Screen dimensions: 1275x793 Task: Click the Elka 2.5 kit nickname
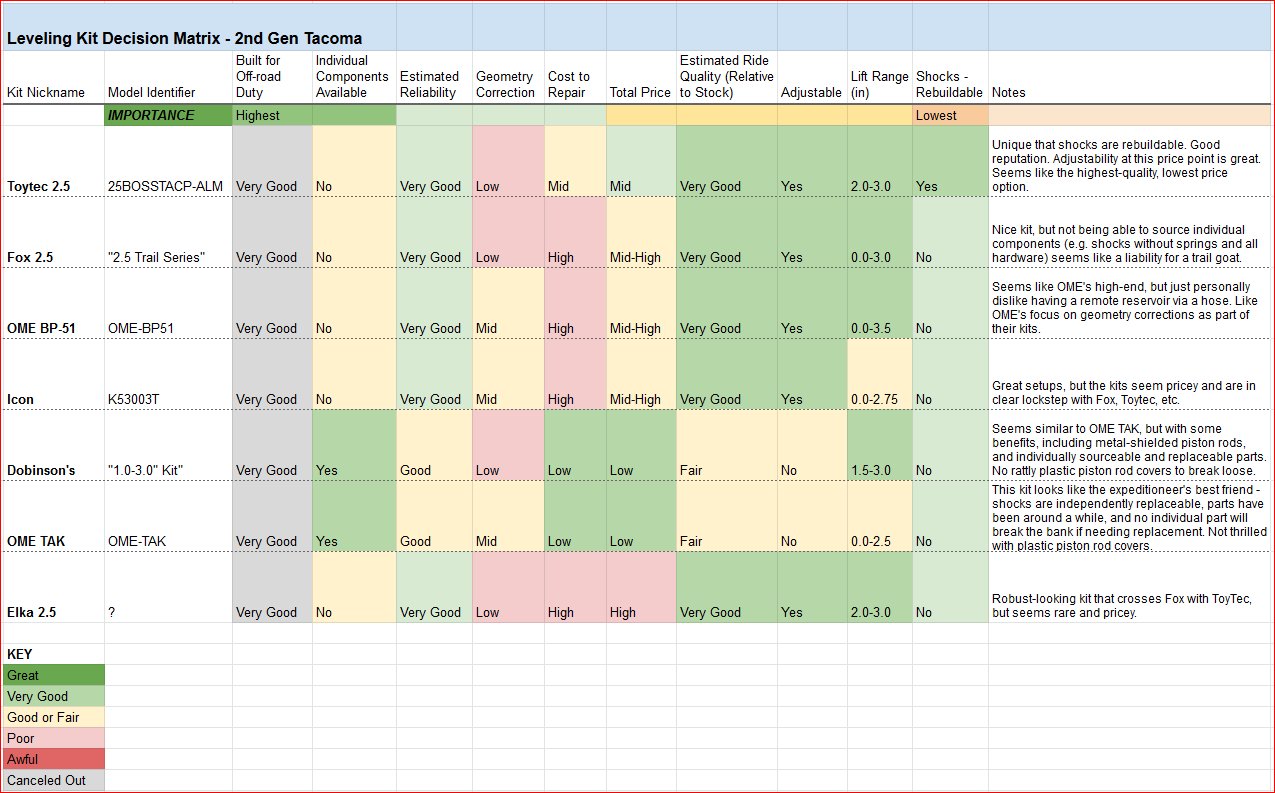pos(54,587)
